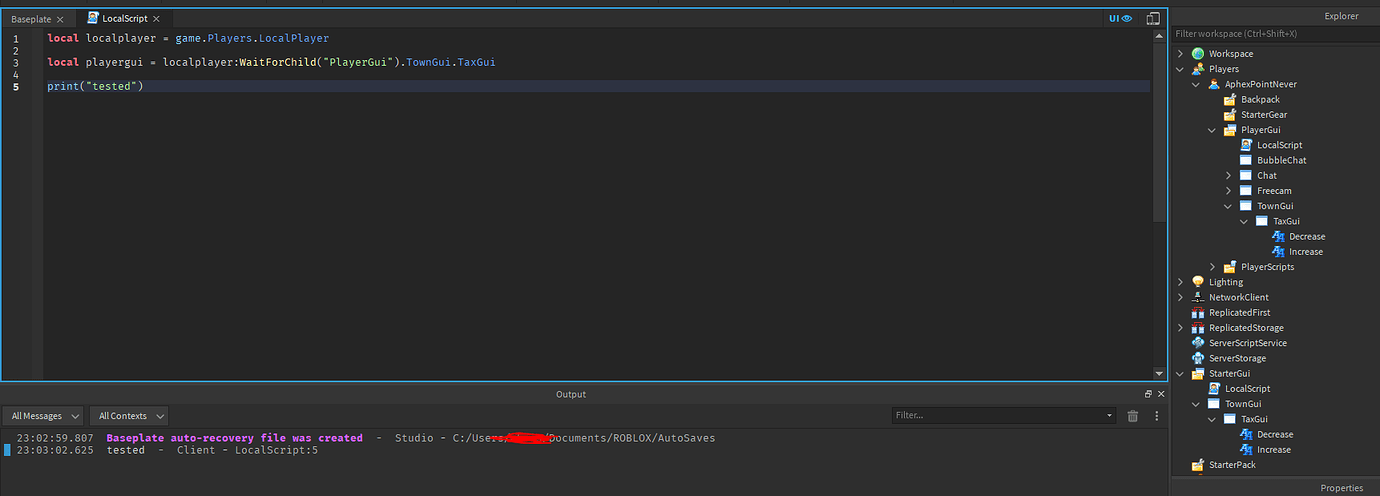Select TownGui under PlayerGui
Image resolution: width=1380 pixels, height=496 pixels.
point(1275,206)
